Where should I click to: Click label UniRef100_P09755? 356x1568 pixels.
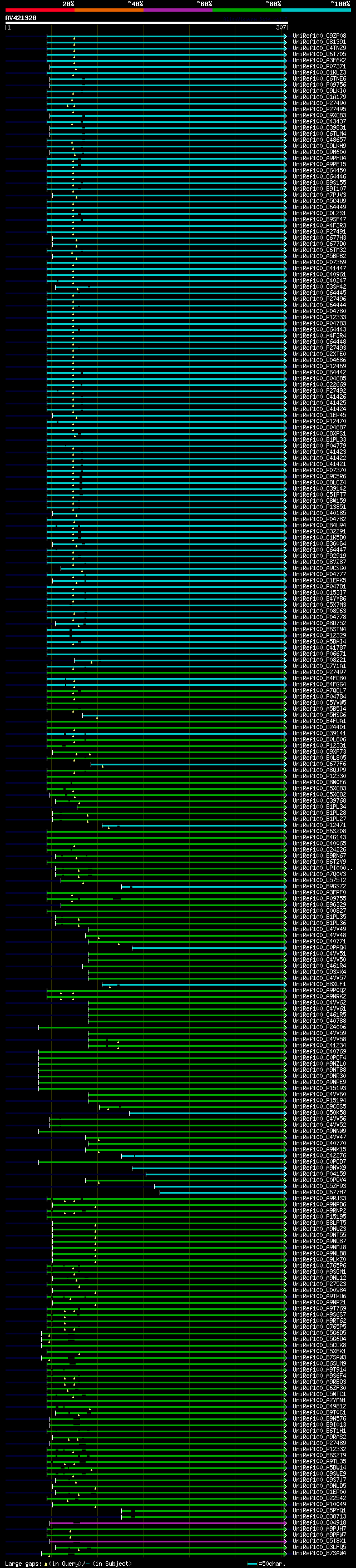pyautogui.click(x=319, y=898)
